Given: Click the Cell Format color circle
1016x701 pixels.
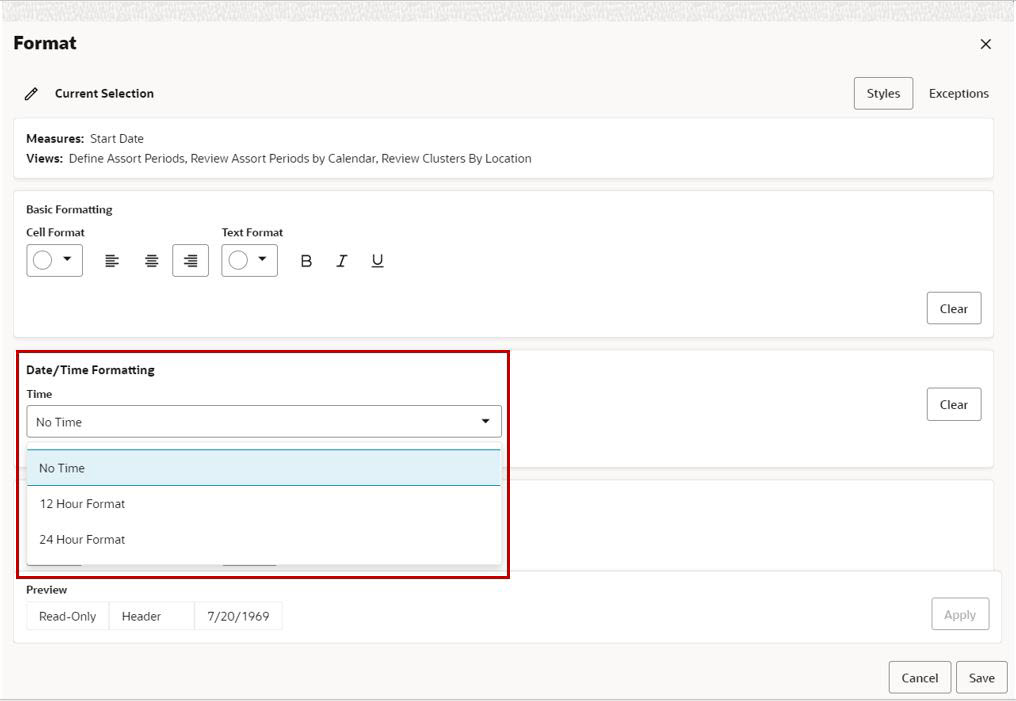Looking at the screenshot, I should pyautogui.click(x=44, y=260).
